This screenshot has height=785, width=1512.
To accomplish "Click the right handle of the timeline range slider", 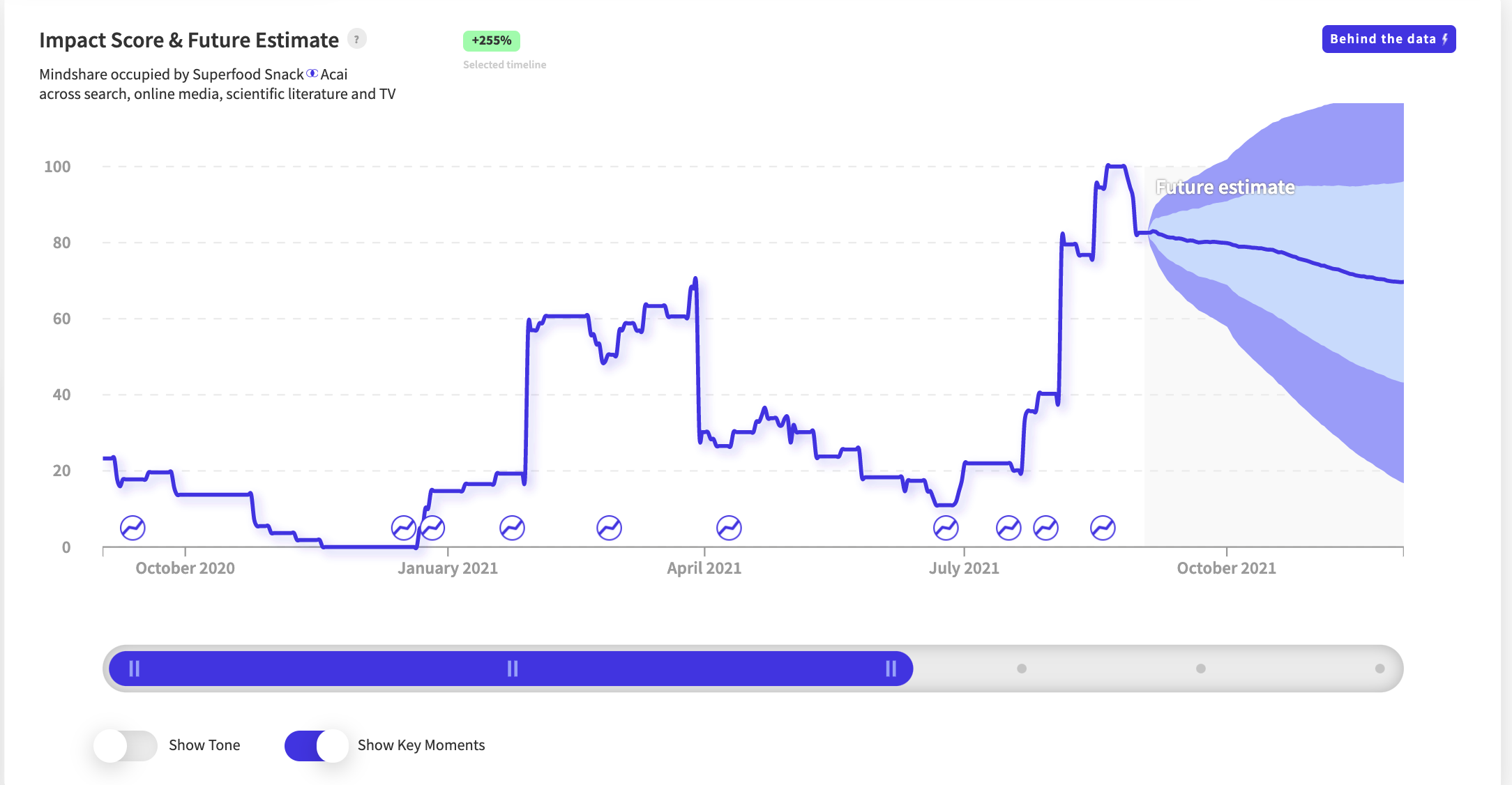I will (891, 669).
